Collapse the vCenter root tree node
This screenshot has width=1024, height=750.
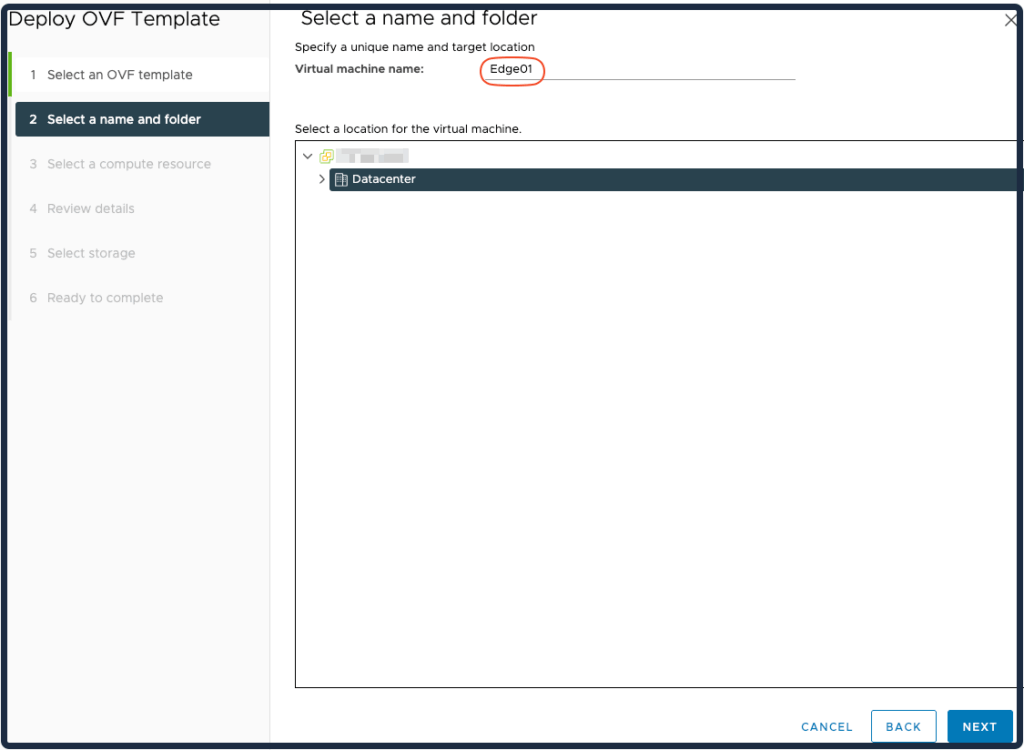(308, 156)
